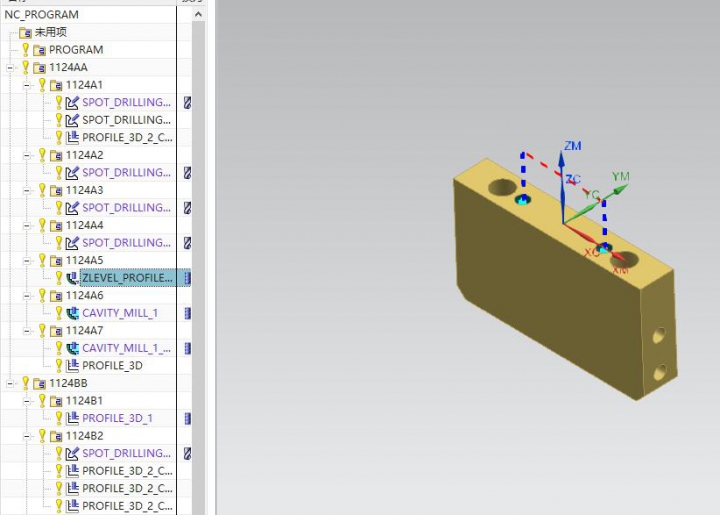
Task: Click the tool icon in the CAVITY_MILL_1 row
Action: [187, 313]
